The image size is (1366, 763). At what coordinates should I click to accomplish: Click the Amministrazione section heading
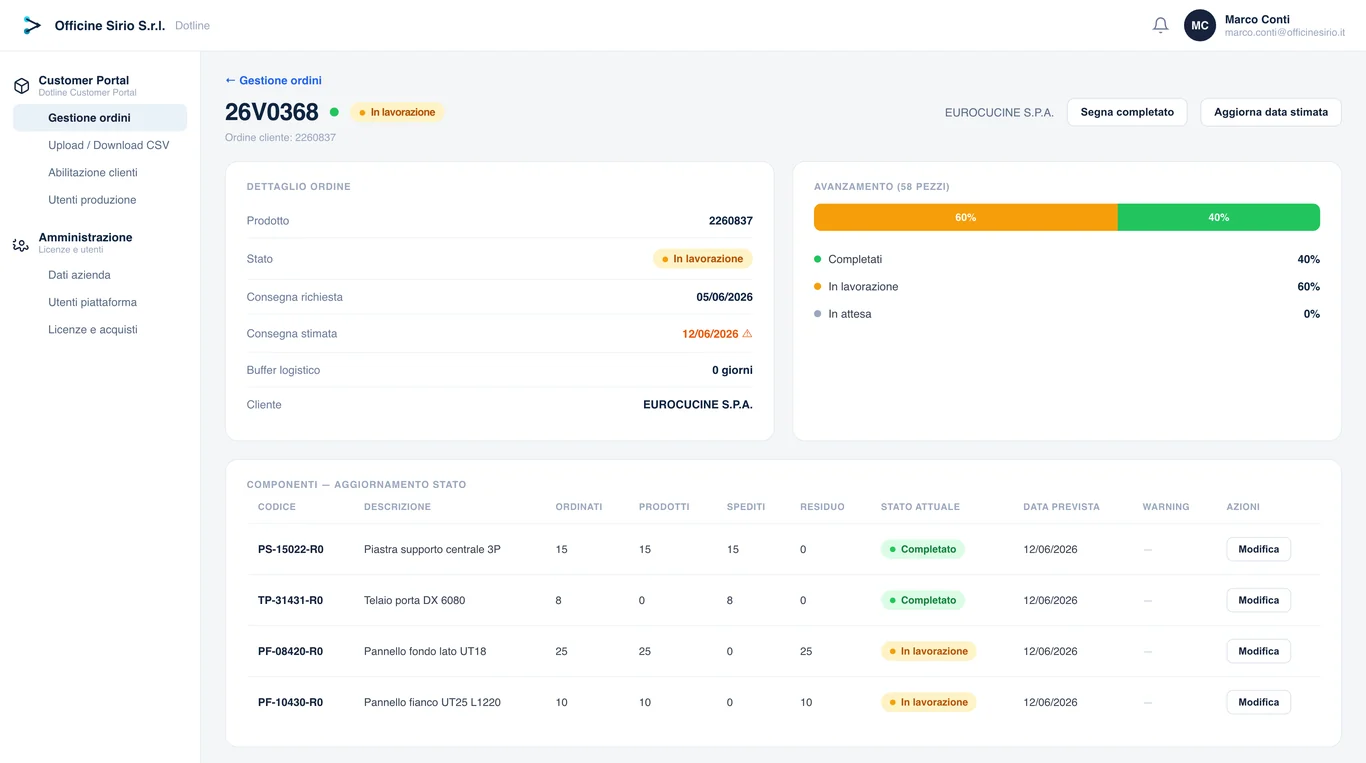(x=85, y=237)
